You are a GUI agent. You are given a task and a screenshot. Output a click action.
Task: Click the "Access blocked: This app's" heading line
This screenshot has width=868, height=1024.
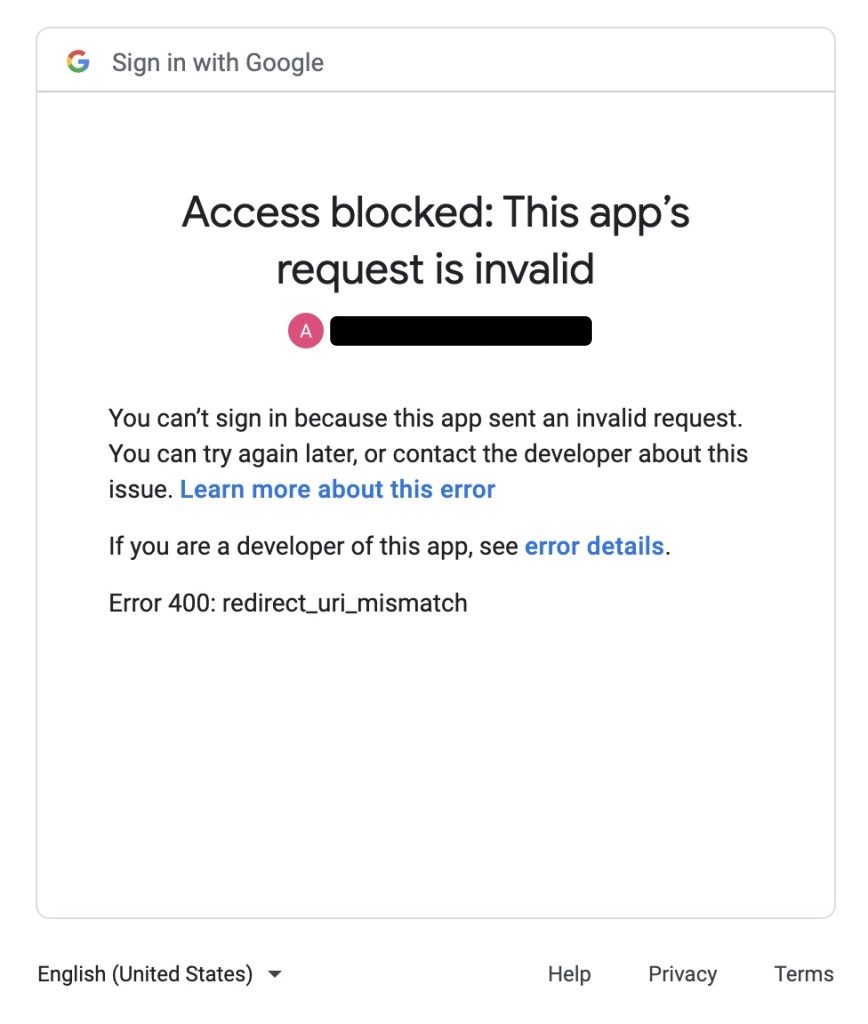435,212
